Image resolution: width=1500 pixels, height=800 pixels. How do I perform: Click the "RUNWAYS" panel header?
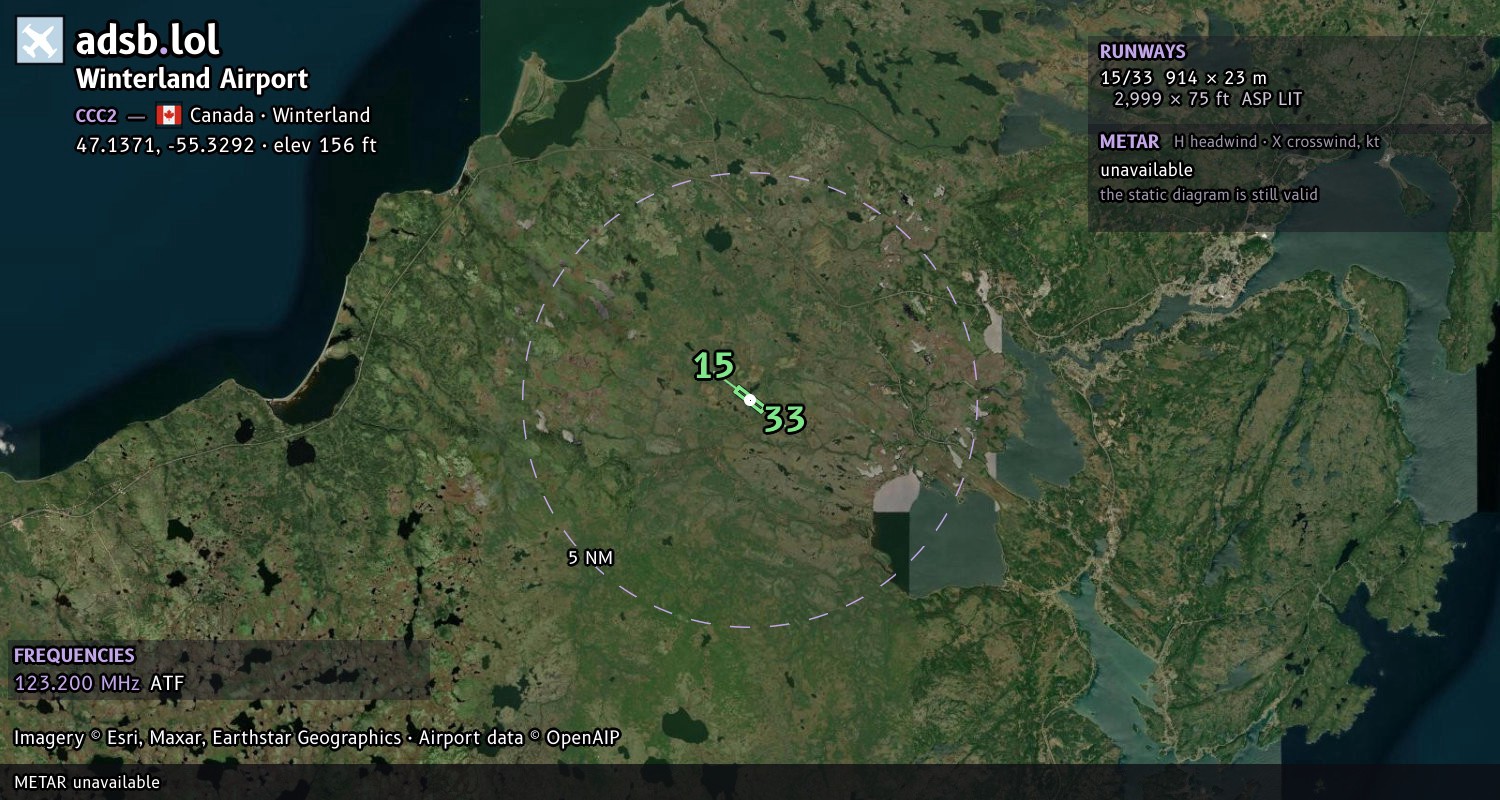tap(1142, 52)
